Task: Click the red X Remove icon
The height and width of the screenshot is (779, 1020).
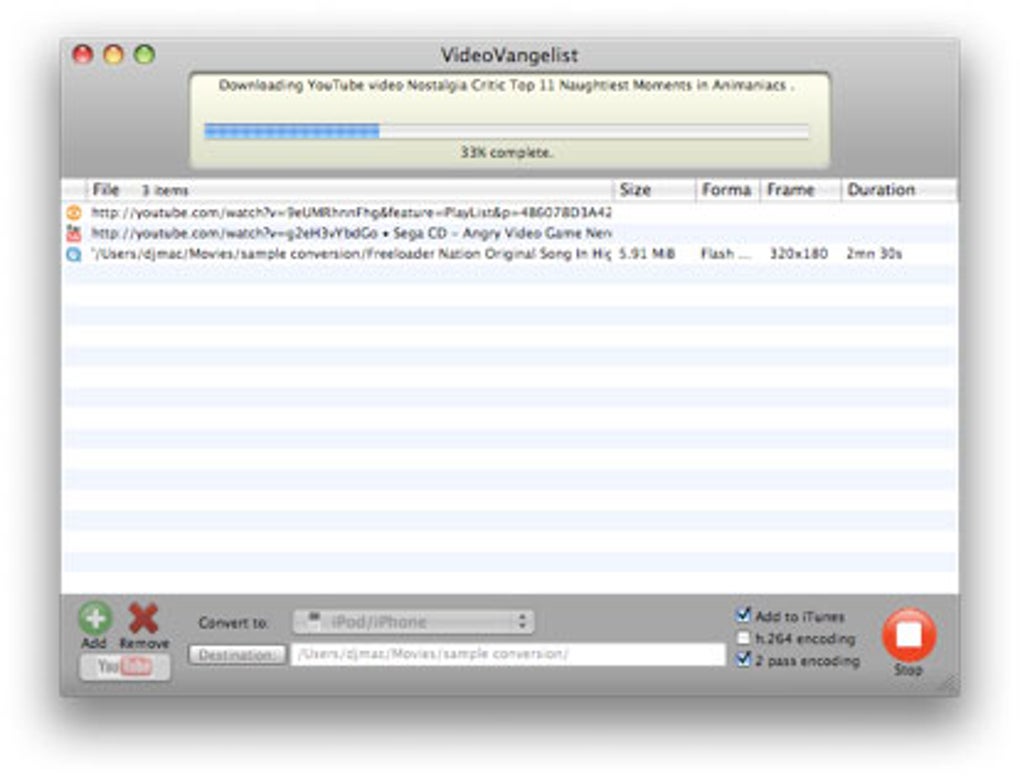Action: coord(144,618)
